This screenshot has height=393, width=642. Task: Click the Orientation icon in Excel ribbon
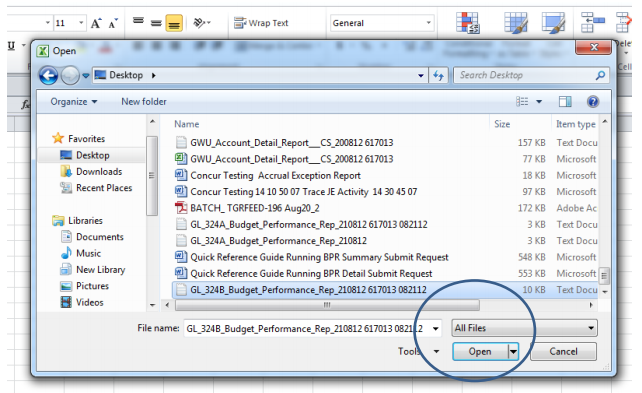tap(201, 23)
